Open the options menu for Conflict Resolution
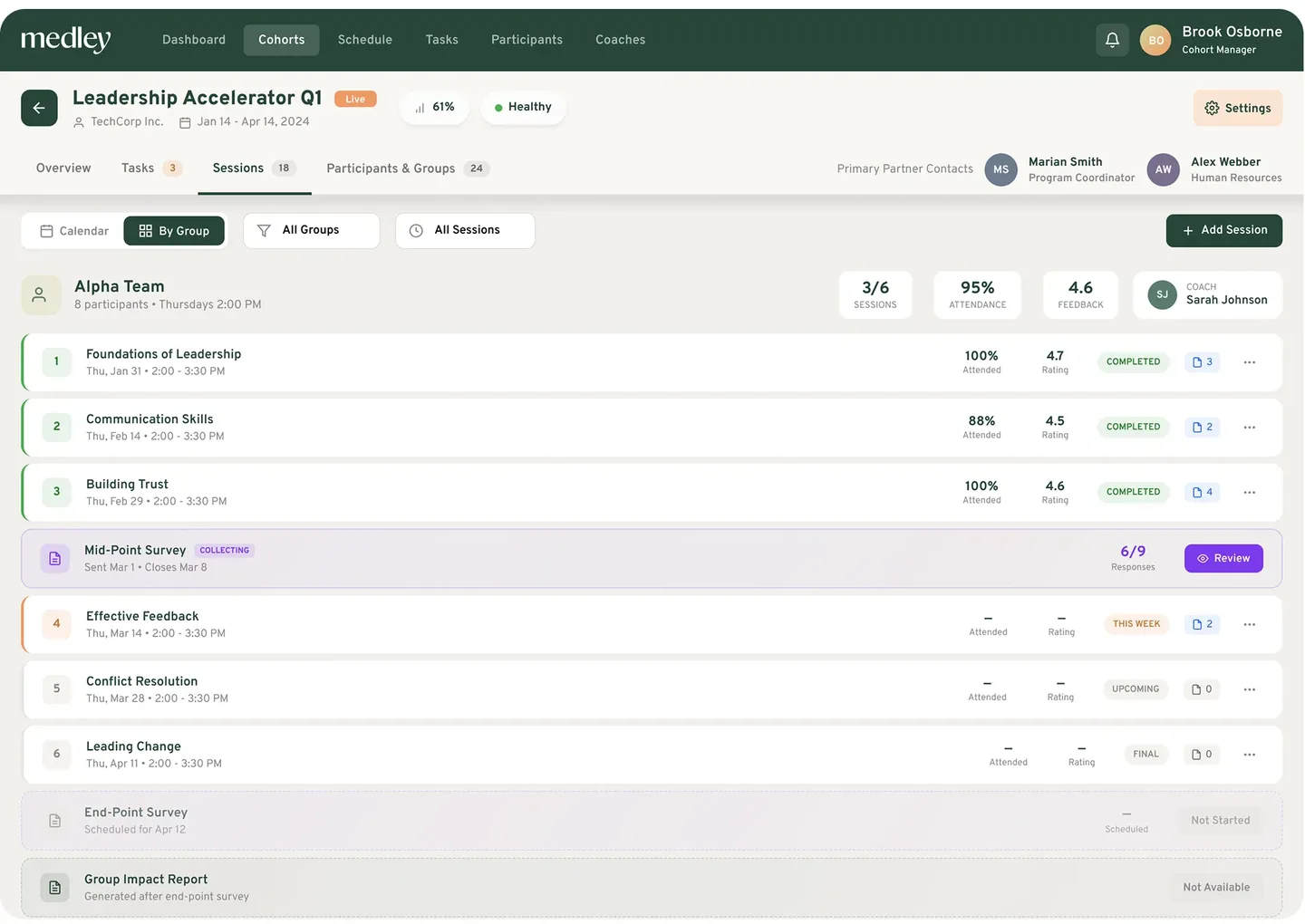The width and height of the screenshot is (1305, 924). click(x=1250, y=689)
